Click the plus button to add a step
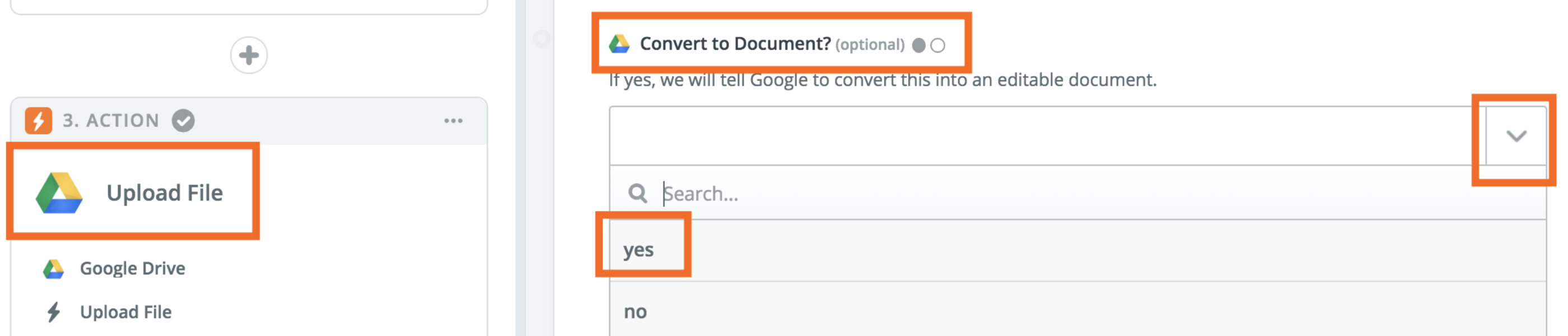 tap(248, 55)
